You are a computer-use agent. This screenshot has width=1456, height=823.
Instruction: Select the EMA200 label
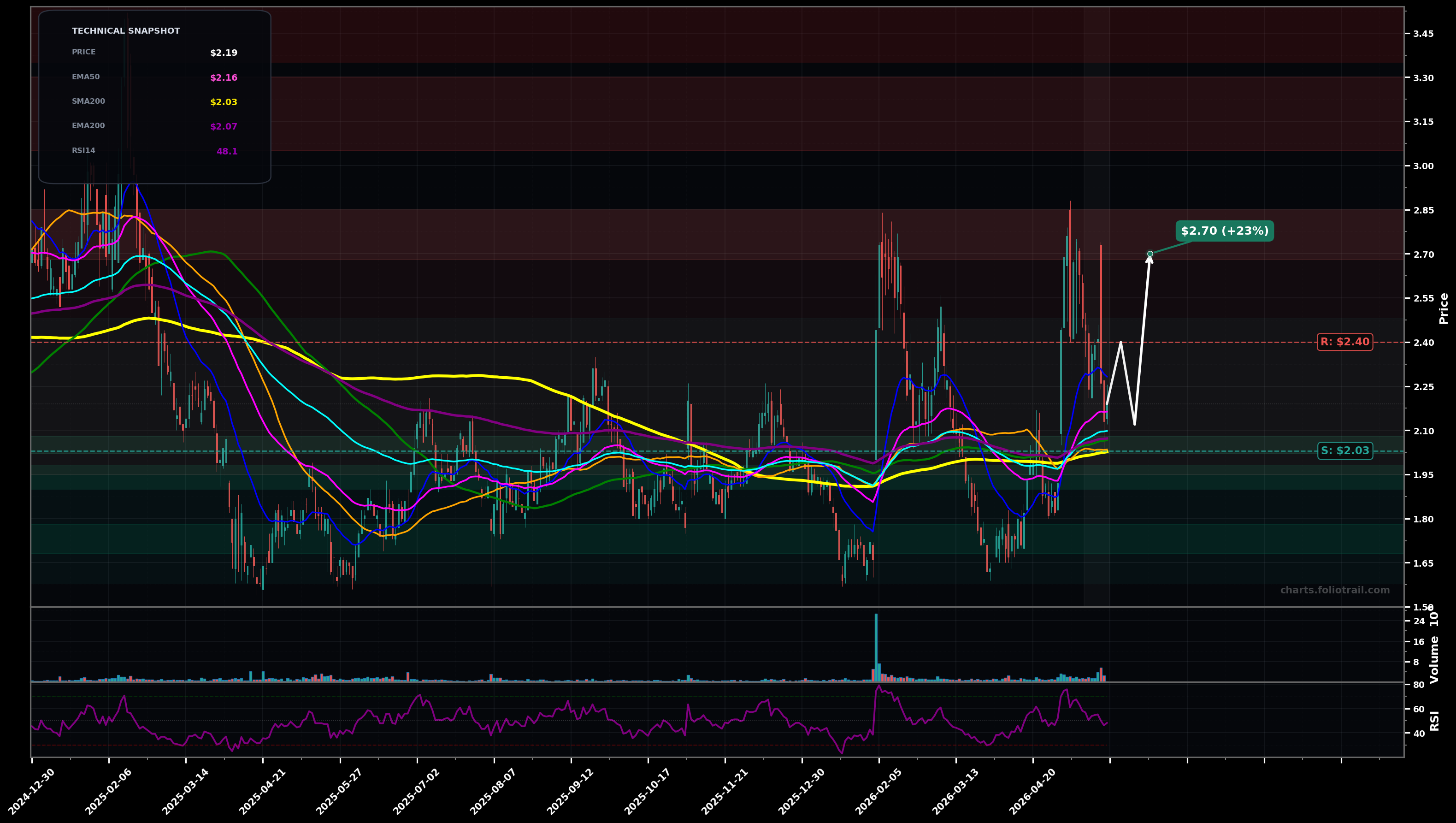point(88,126)
